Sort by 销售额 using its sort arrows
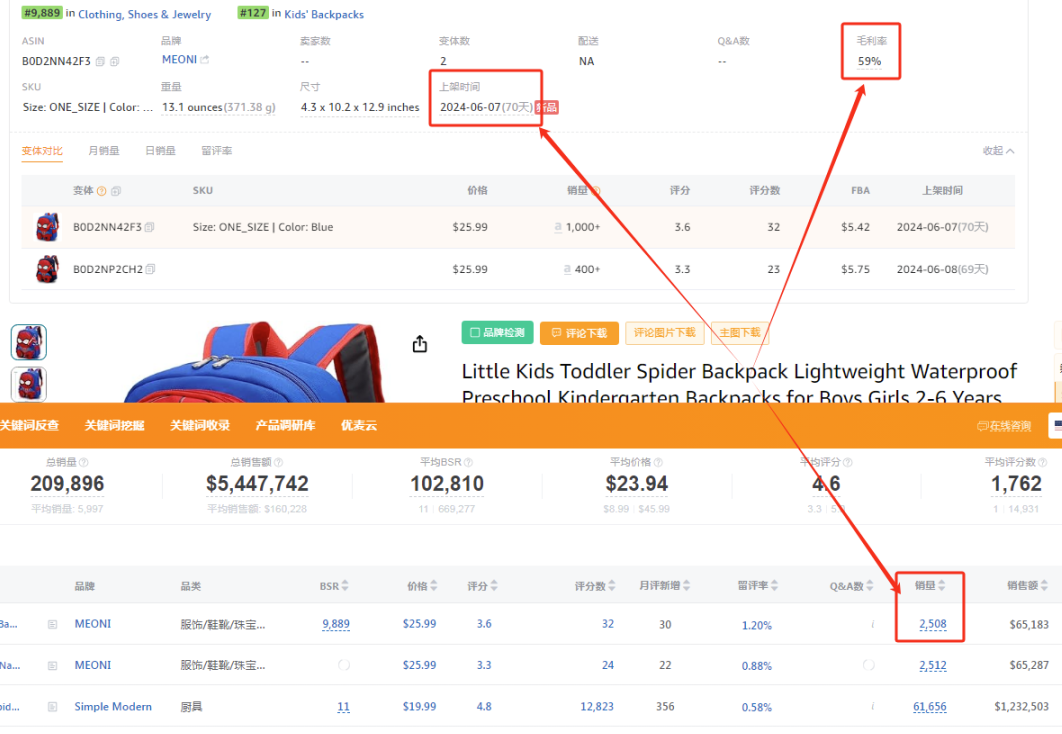The height and width of the screenshot is (734, 1062). coord(1044,585)
